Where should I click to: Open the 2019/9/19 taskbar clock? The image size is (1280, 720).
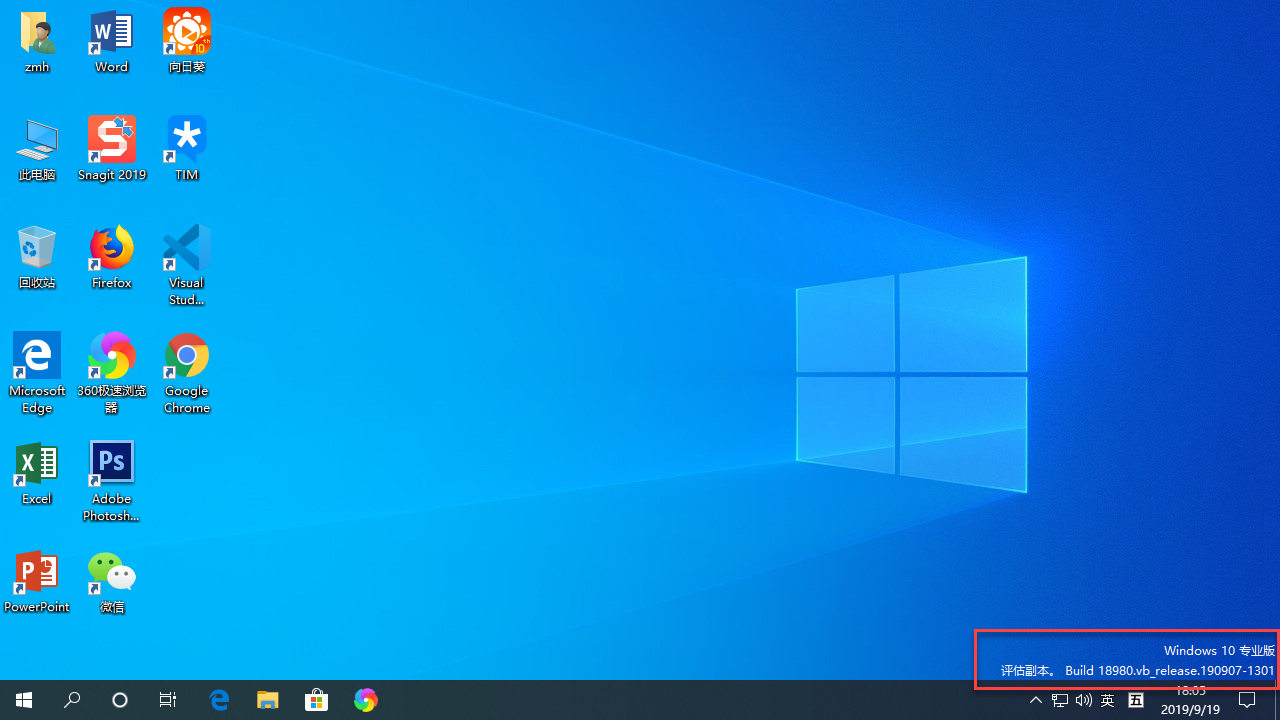tap(1190, 700)
